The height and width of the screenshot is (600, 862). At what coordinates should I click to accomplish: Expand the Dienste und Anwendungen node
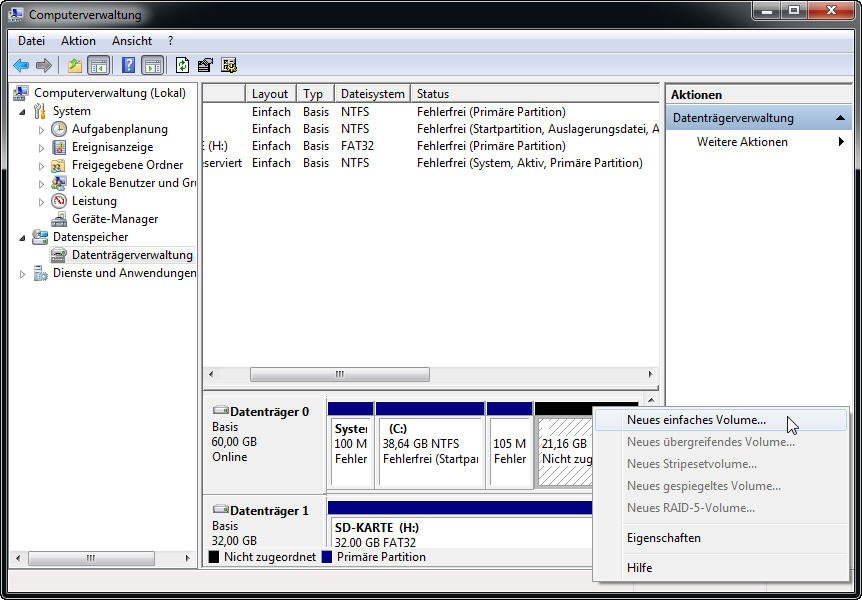tap(23, 274)
